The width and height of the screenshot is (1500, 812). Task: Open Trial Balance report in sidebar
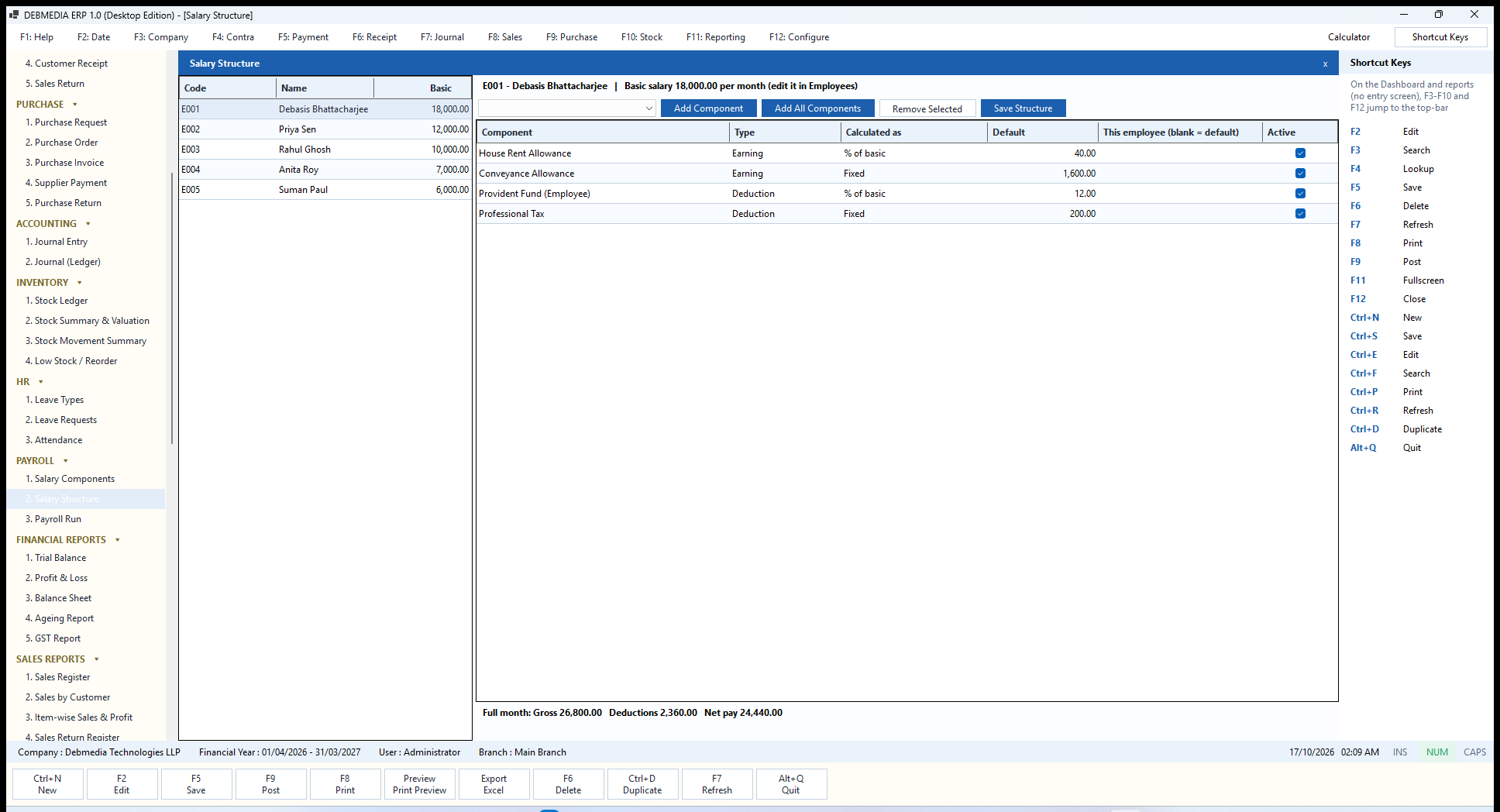(56, 558)
